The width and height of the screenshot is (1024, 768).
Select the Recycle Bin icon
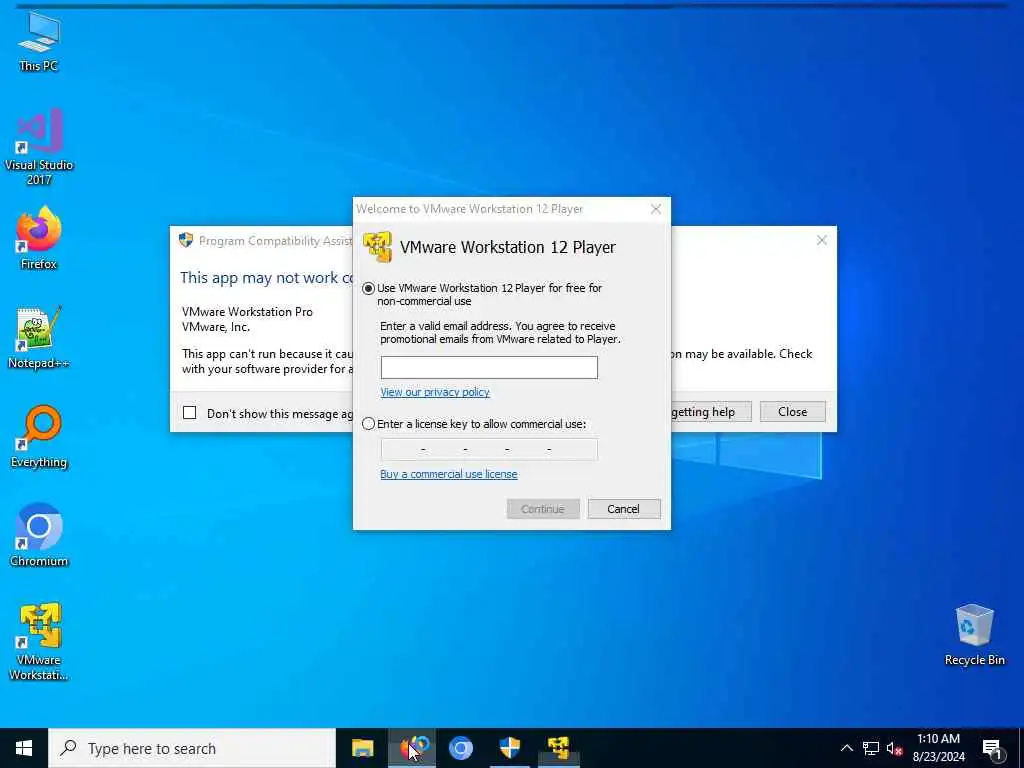pyautogui.click(x=974, y=635)
